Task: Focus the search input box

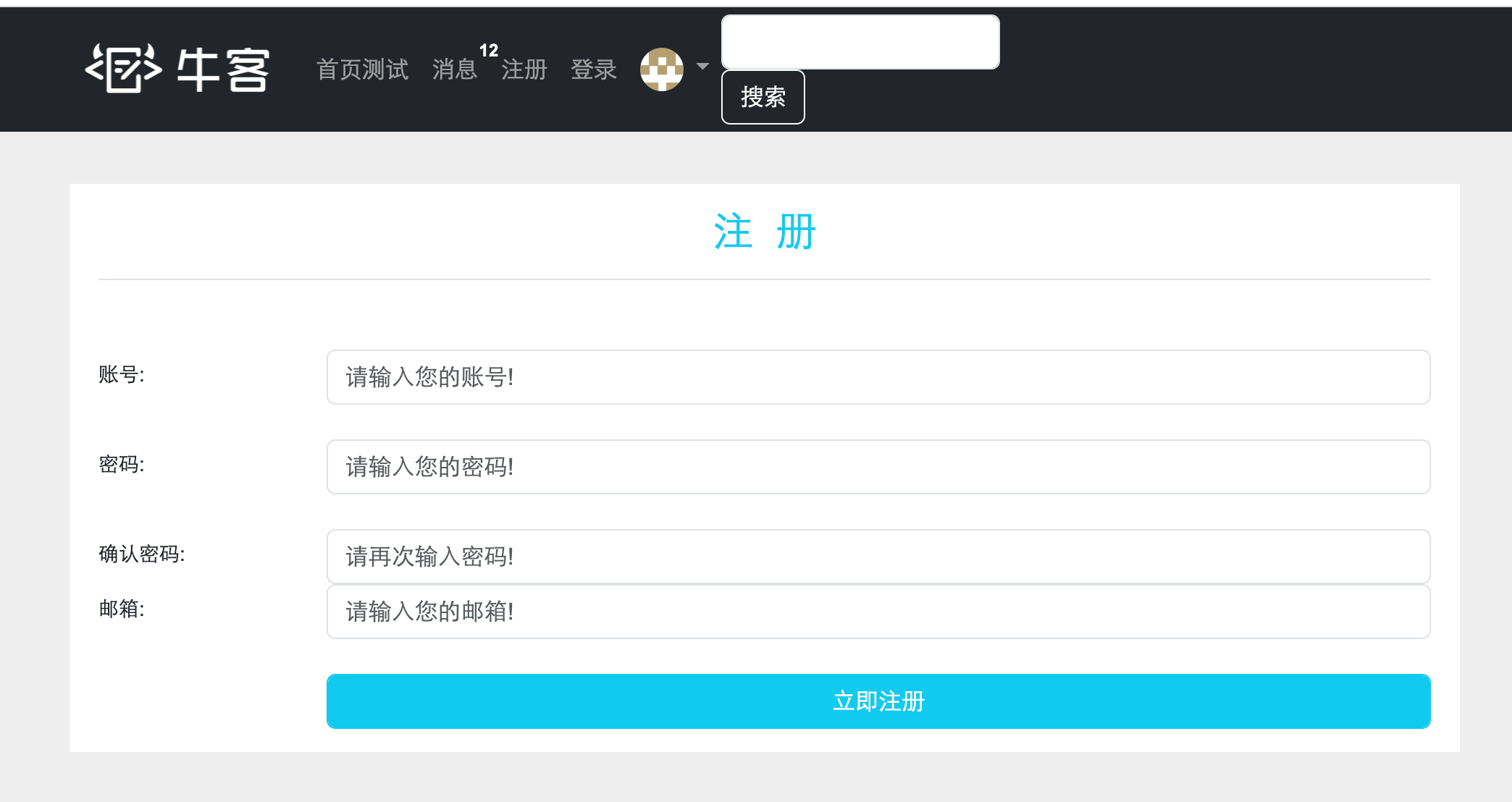Action: 860,42
